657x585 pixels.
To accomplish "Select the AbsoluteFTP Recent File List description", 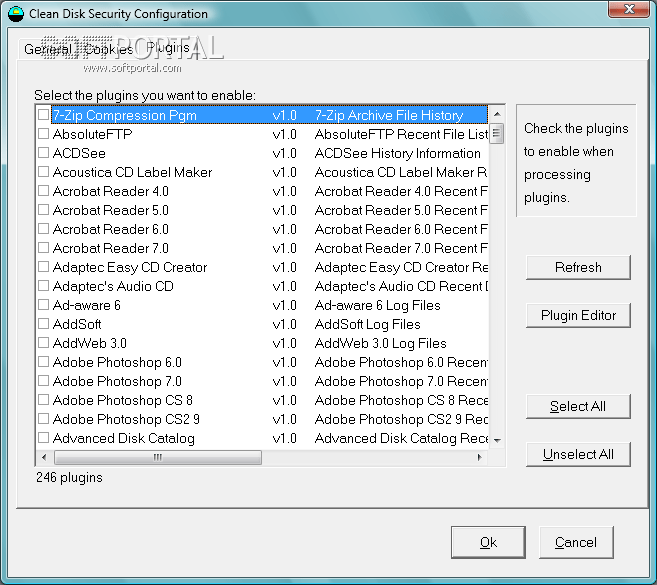I will (x=401, y=134).
